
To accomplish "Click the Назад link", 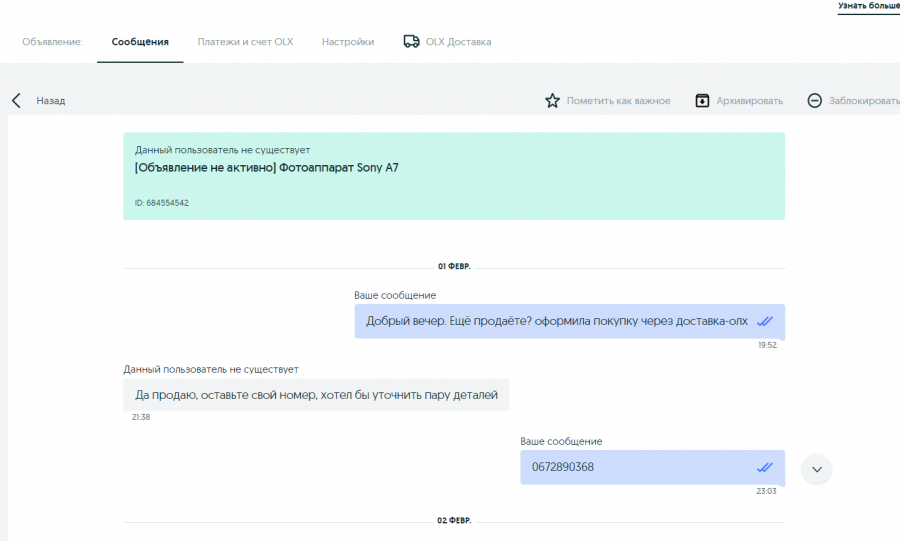I will coord(51,101).
